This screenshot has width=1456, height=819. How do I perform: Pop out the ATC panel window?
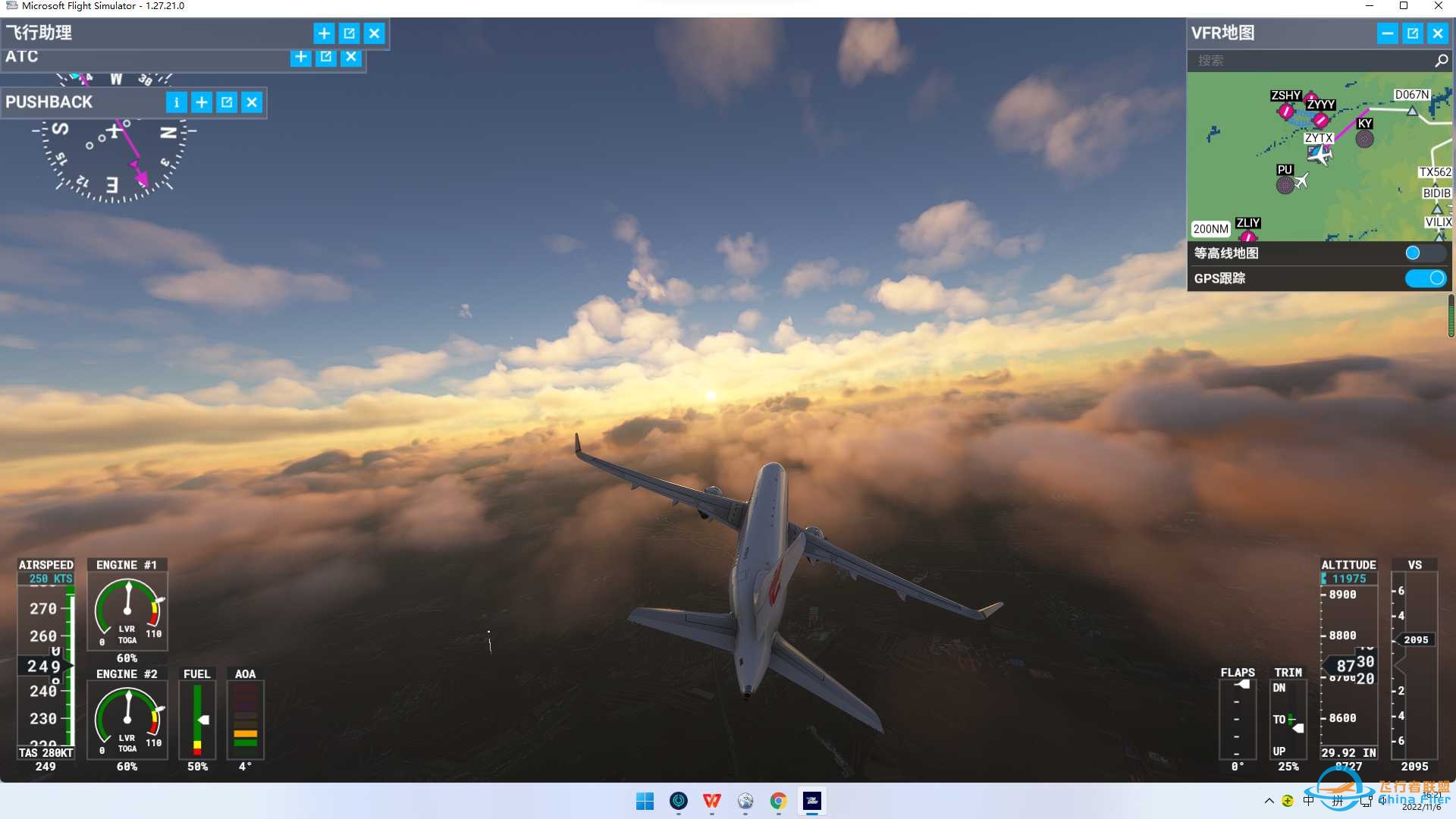pyautogui.click(x=326, y=57)
